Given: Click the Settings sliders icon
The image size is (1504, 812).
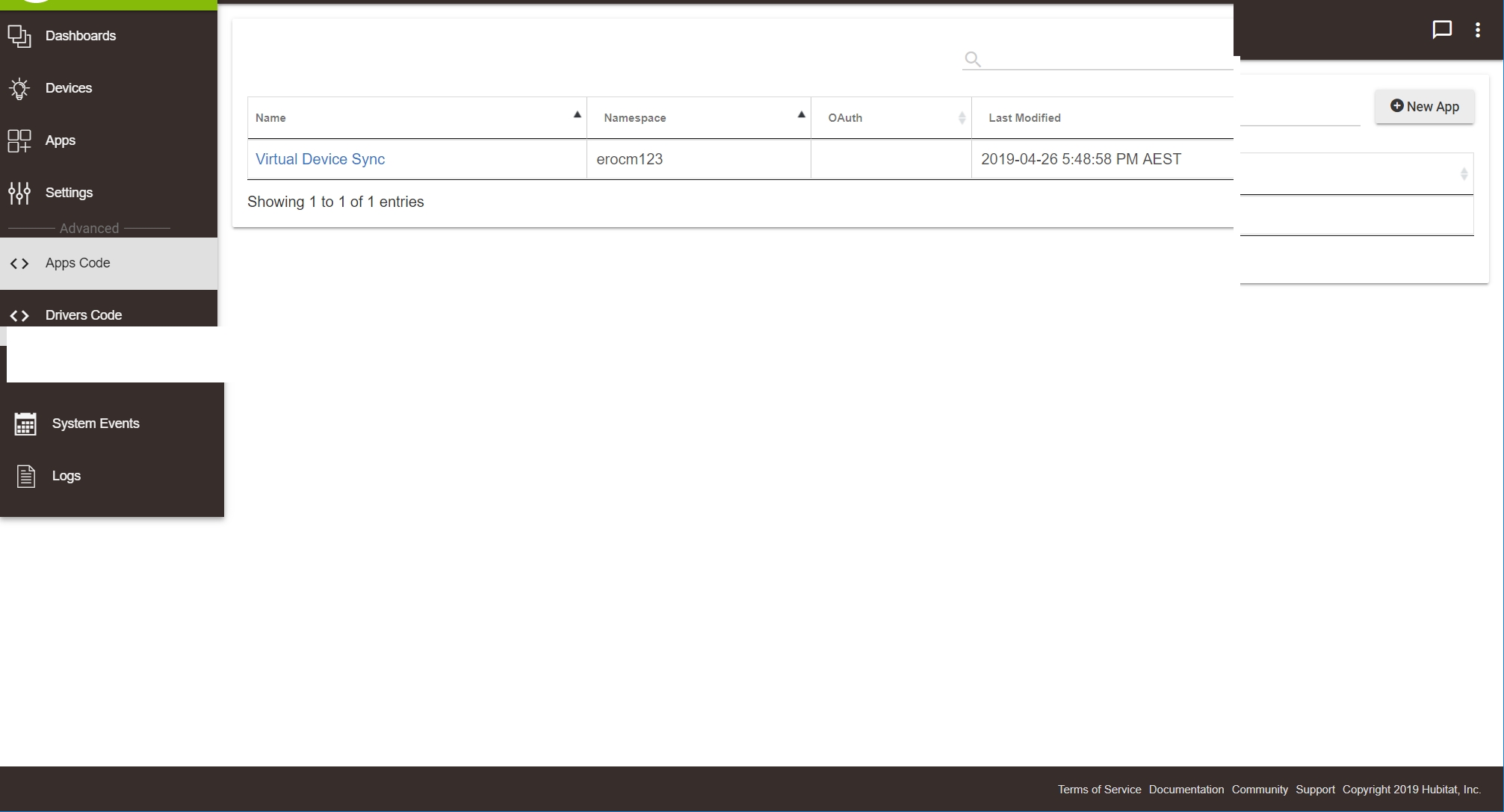Looking at the screenshot, I should [x=19, y=193].
